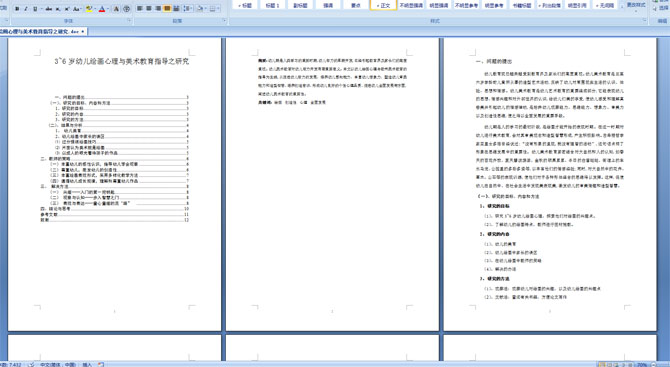670x367 pixels.
Task: Toggle strikethrough formatting
Action: pyautogui.click(x=49, y=9)
